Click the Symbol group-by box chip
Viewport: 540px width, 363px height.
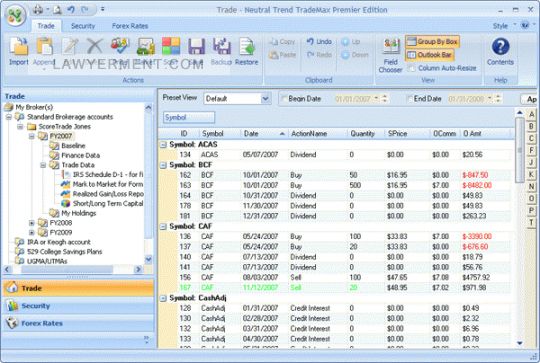189,117
